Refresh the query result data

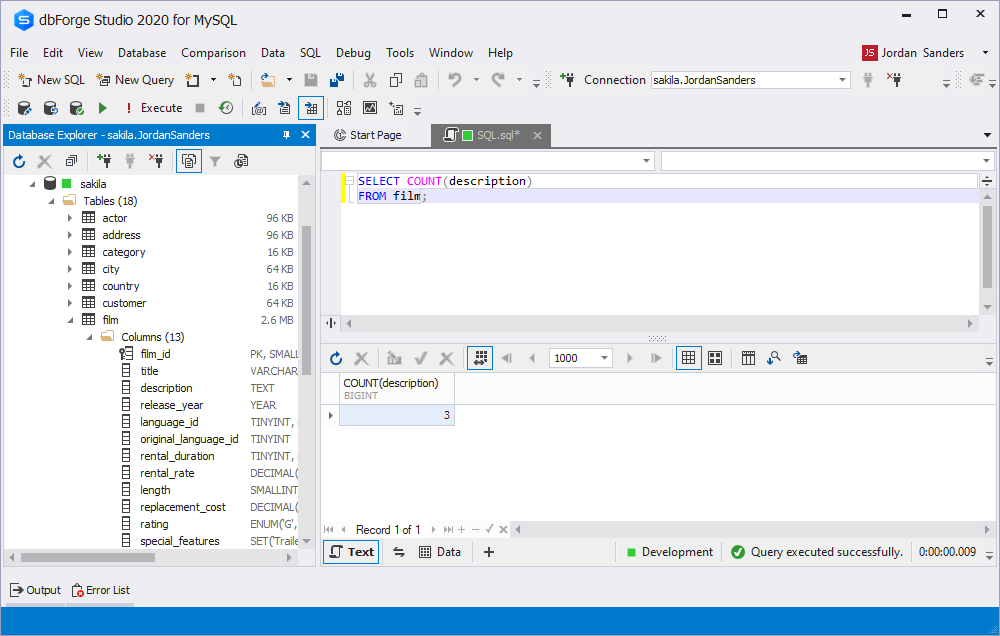point(336,358)
